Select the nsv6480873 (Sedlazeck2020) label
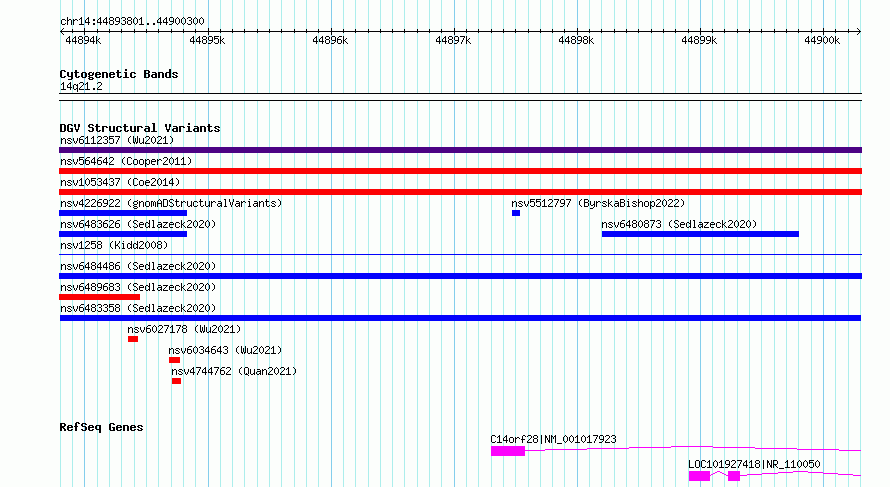890x487 pixels. point(679,224)
